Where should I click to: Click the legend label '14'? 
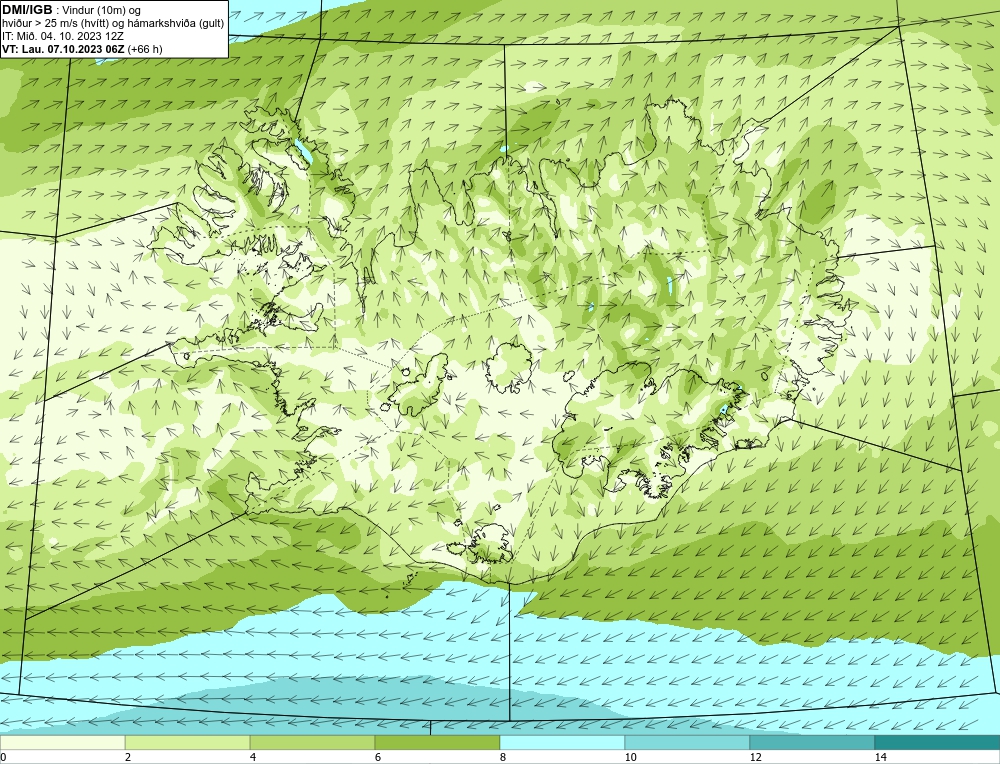point(881,757)
